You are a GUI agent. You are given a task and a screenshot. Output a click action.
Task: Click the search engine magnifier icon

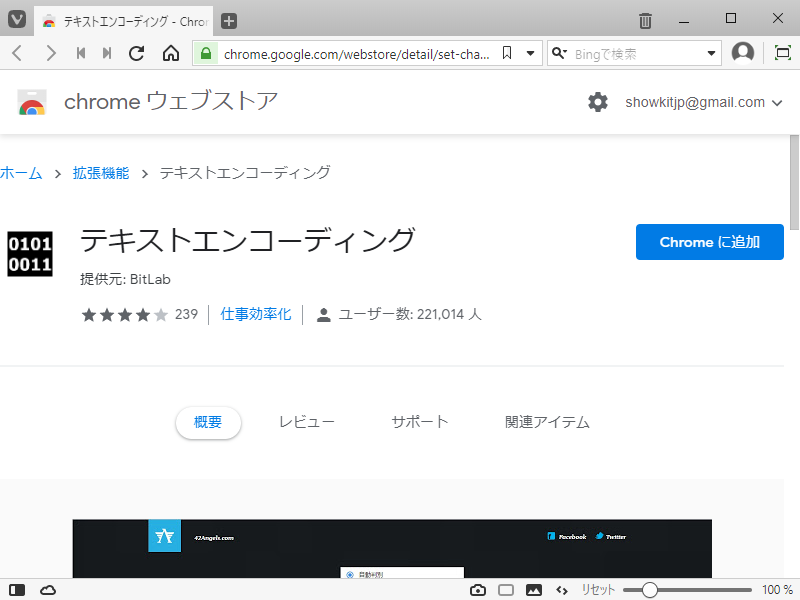(x=559, y=53)
